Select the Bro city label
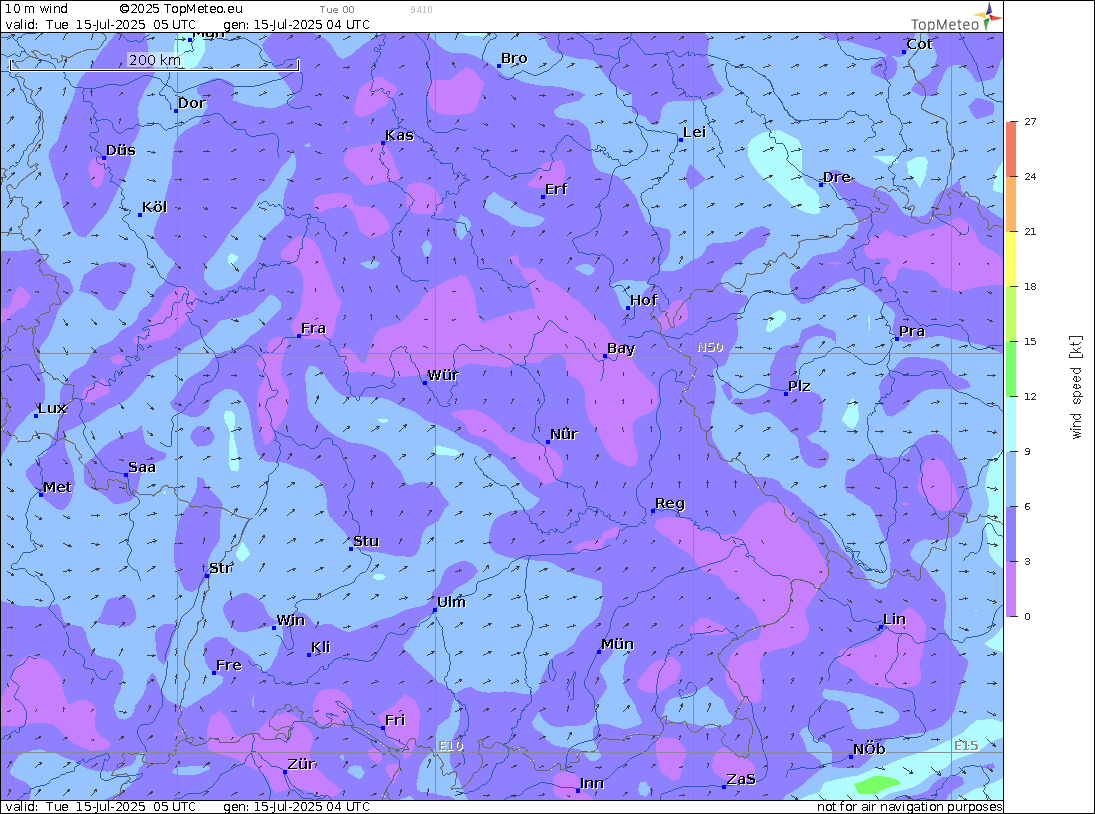Screen dimensions: 1095x814 [x=514, y=59]
